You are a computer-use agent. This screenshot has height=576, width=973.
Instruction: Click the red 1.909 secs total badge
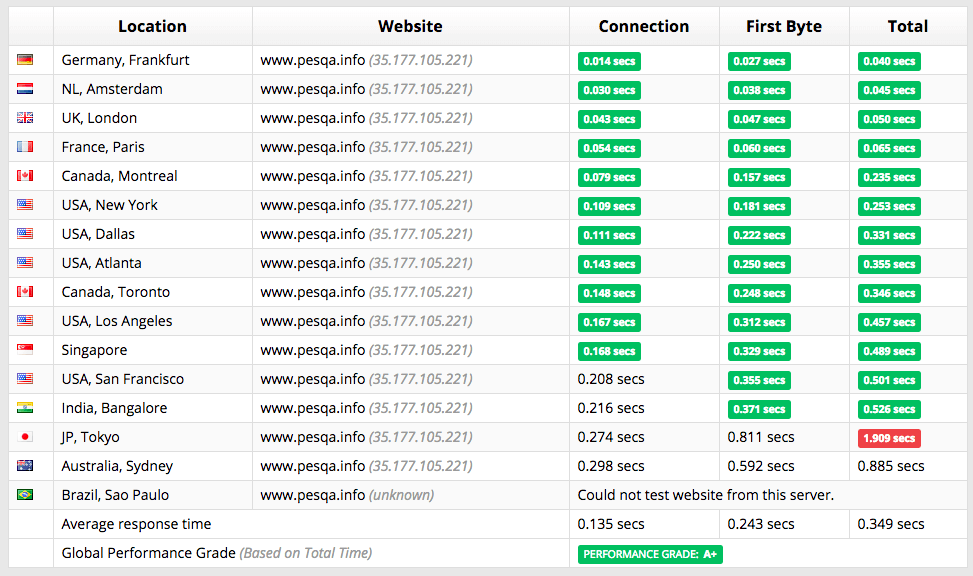pos(889,438)
